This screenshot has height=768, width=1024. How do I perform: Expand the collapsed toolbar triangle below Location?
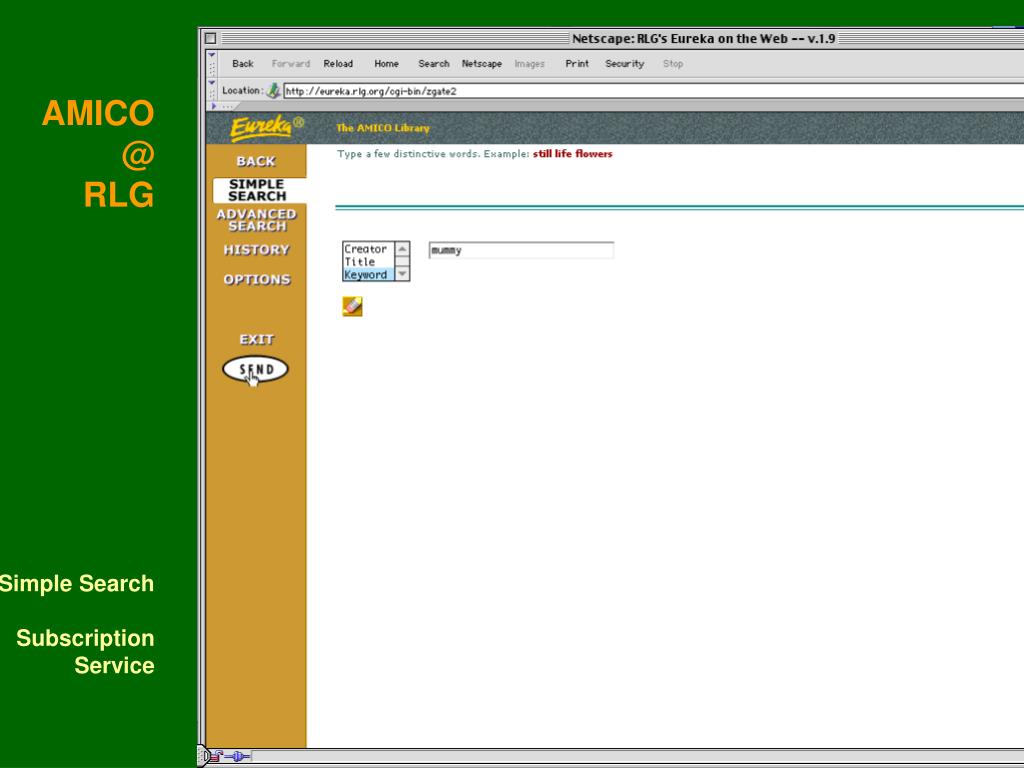point(214,106)
